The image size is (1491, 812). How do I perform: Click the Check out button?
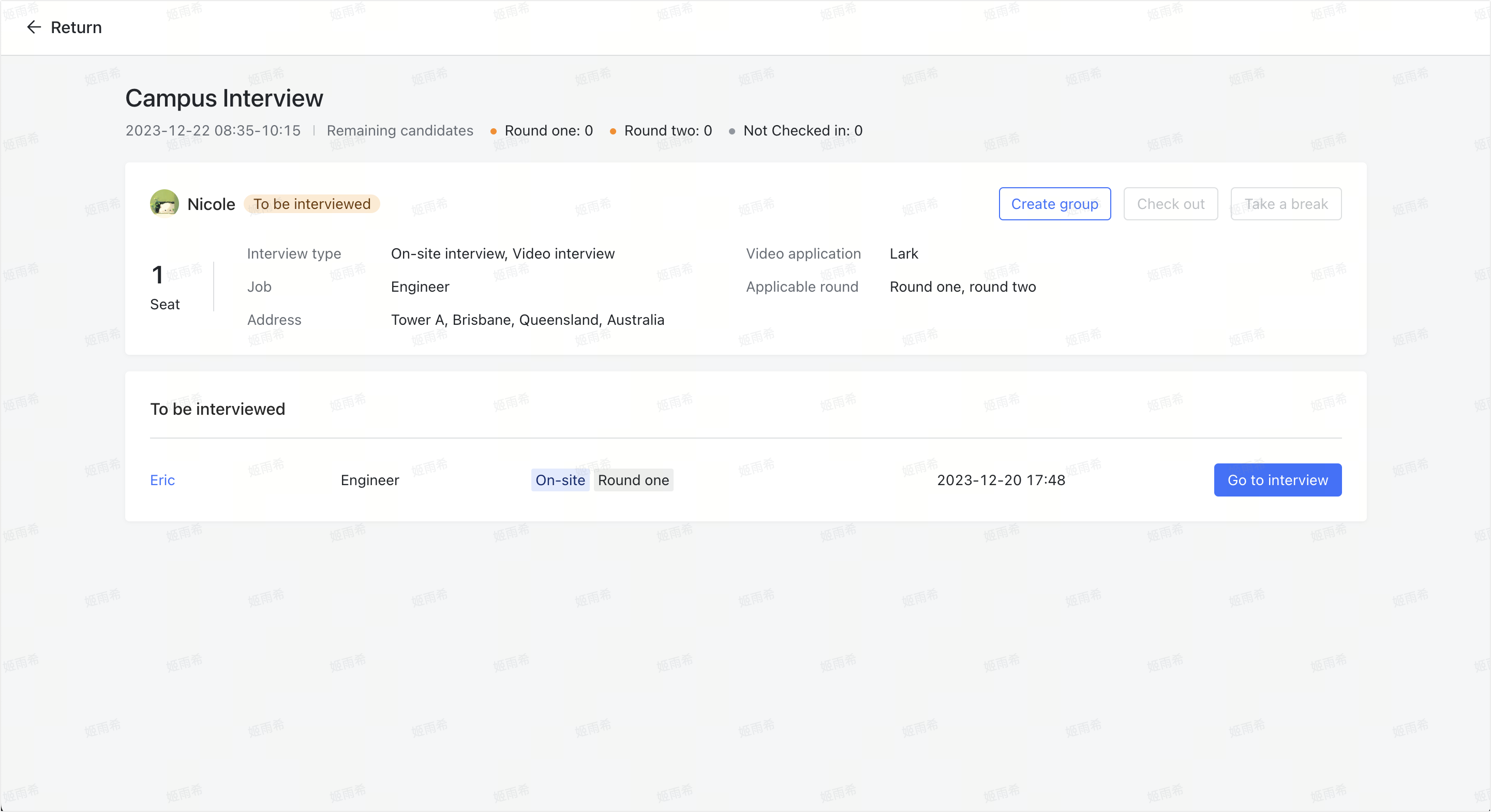pyautogui.click(x=1170, y=204)
